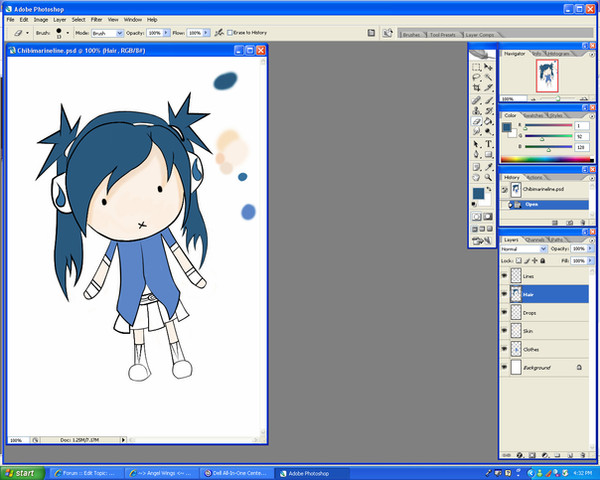Image resolution: width=600 pixels, height=480 pixels.
Task: Pick a color from the color ramp
Action: (x=547, y=160)
